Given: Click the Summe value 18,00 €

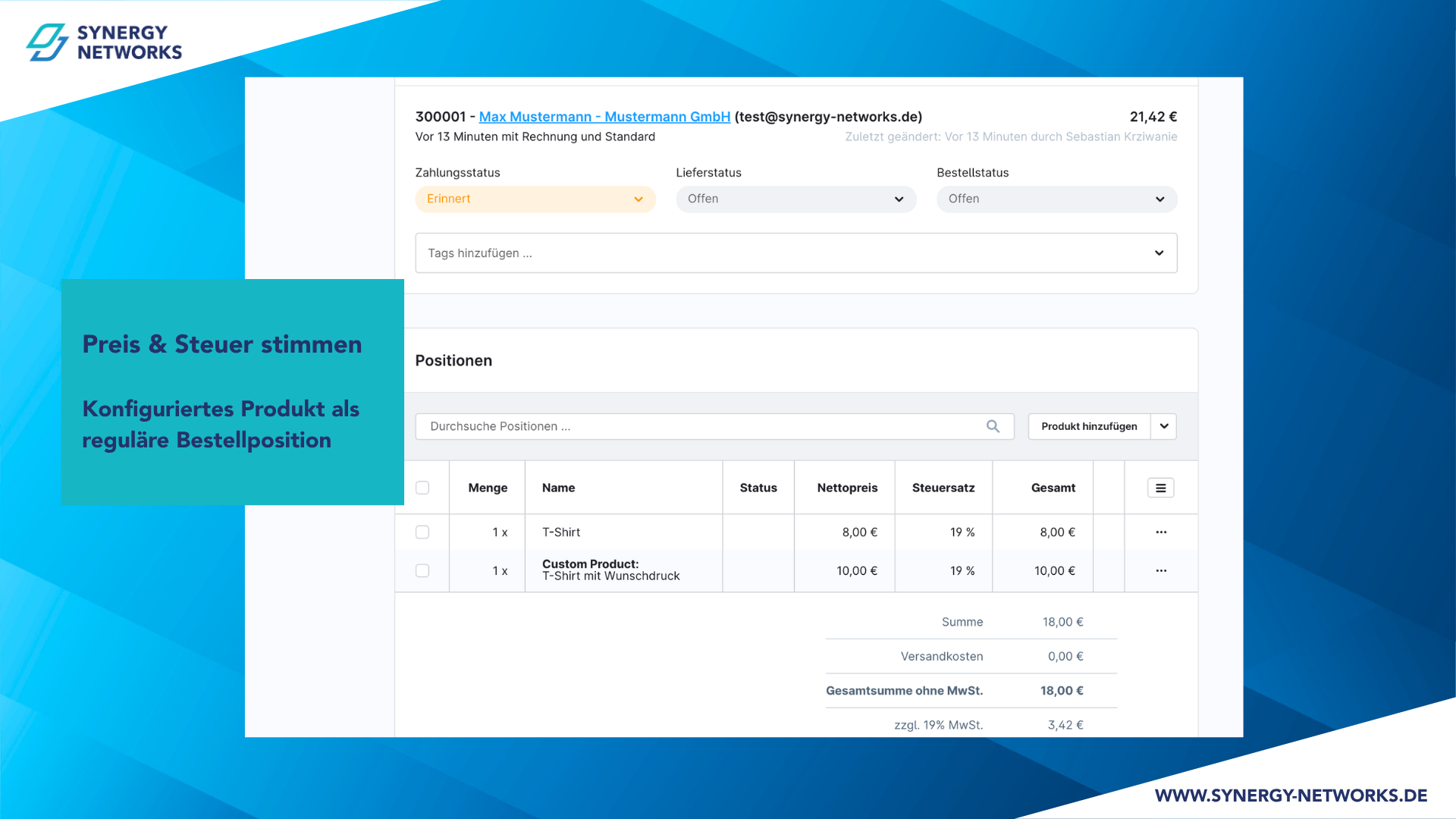Looking at the screenshot, I should (1062, 622).
